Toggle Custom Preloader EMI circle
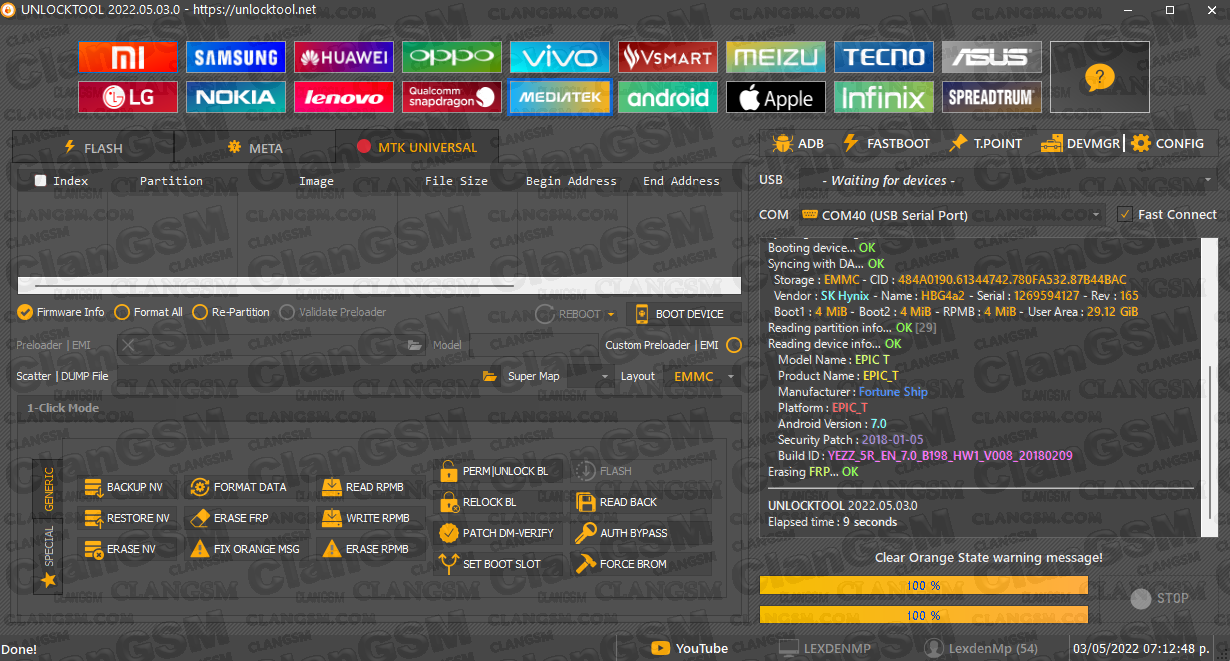 coord(734,345)
